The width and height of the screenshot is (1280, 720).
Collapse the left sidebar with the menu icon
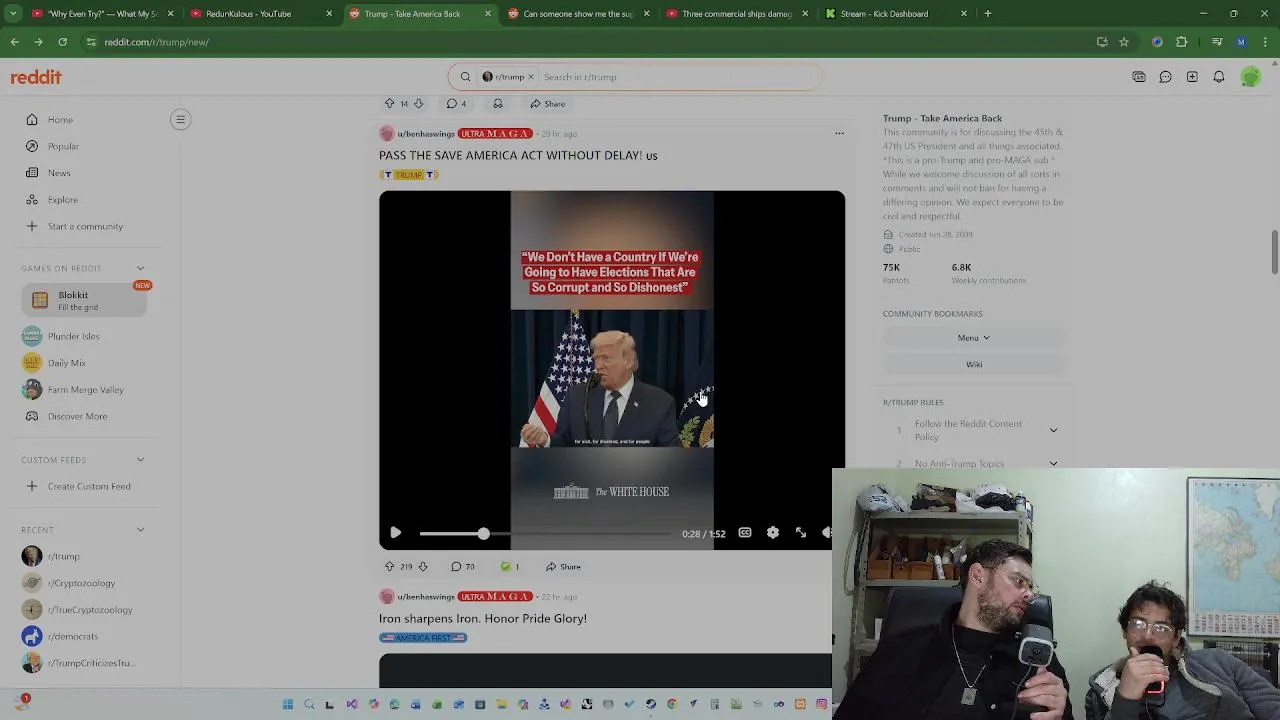[180, 120]
